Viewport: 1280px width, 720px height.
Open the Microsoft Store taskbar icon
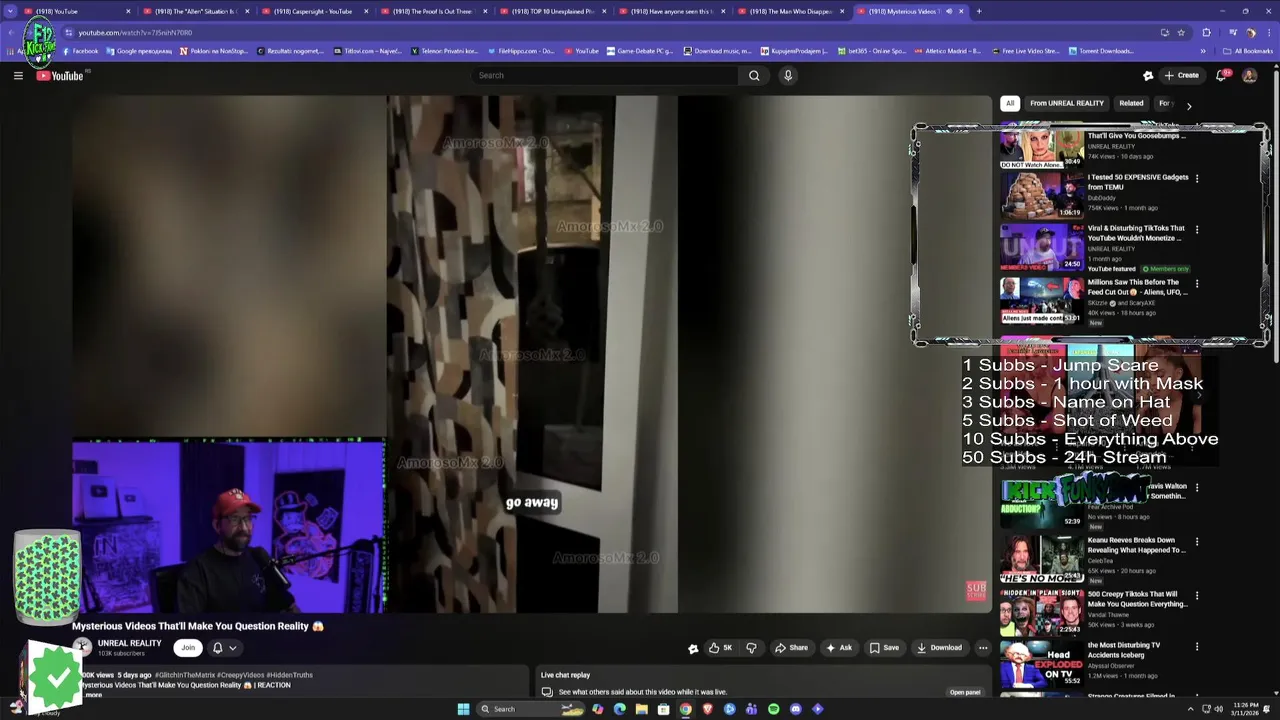coord(663,709)
